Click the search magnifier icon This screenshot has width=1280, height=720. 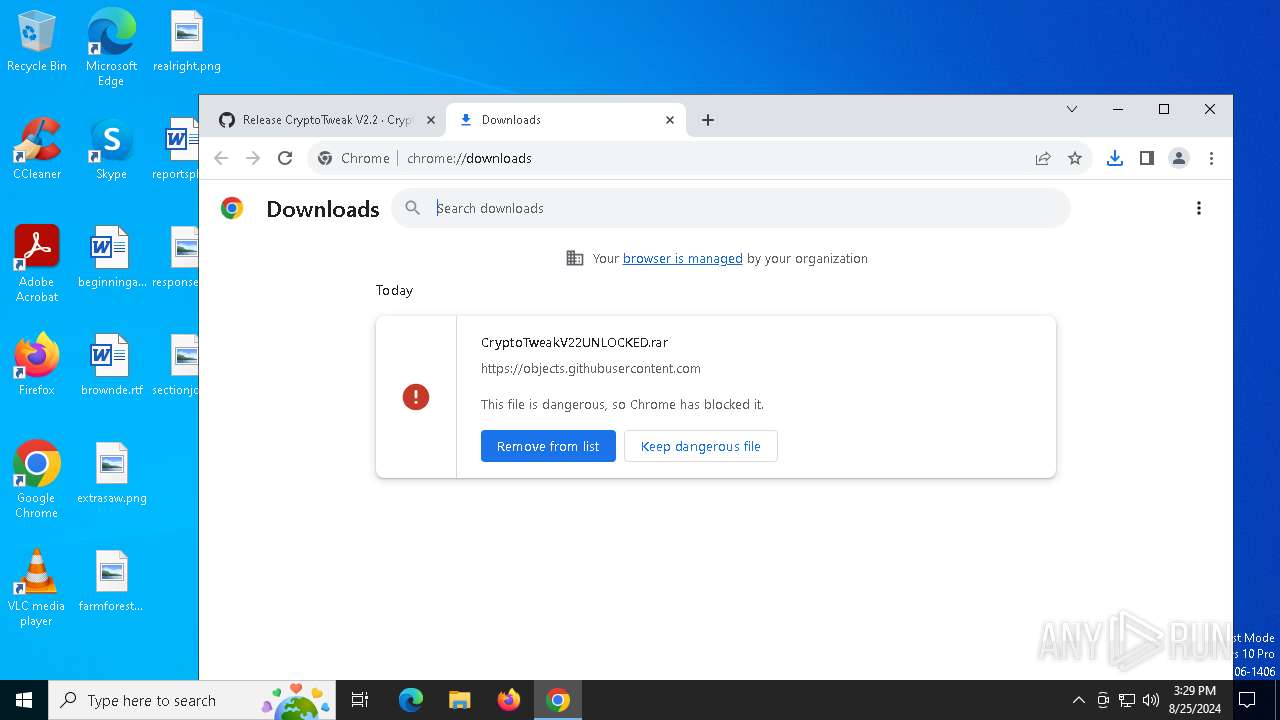[412, 208]
